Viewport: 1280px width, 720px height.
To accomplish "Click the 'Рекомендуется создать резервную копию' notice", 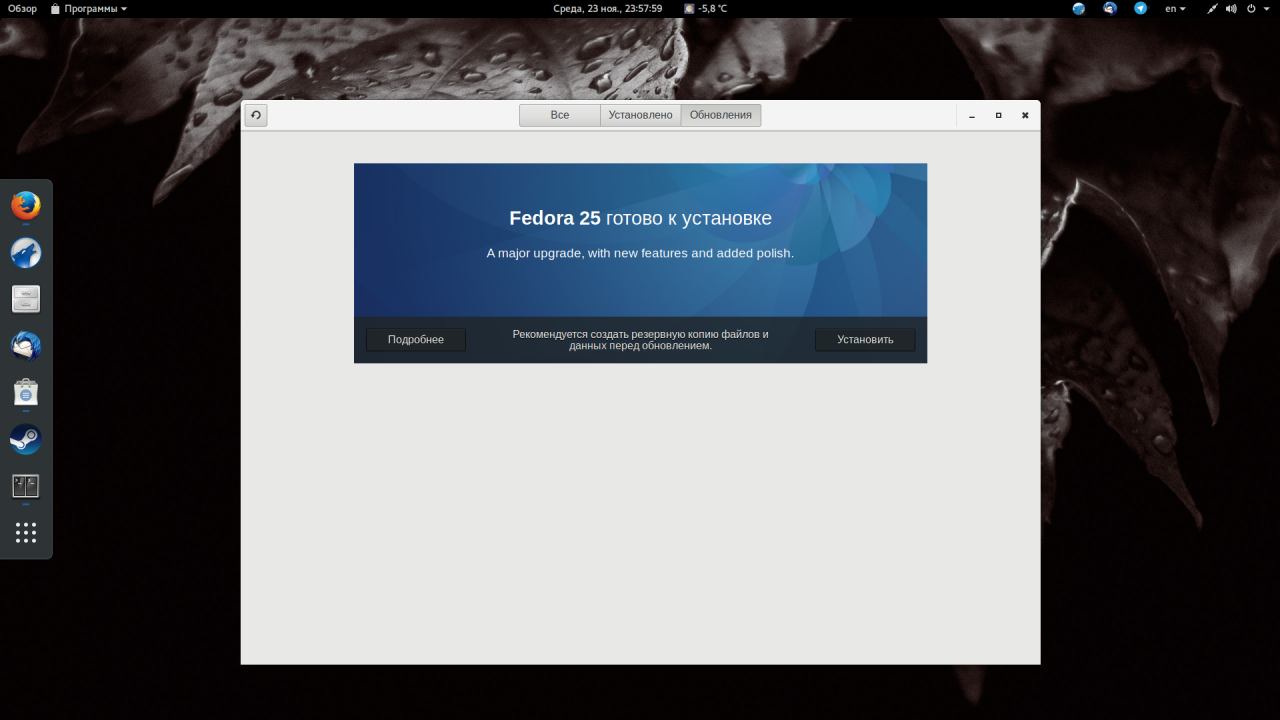I will 640,340.
